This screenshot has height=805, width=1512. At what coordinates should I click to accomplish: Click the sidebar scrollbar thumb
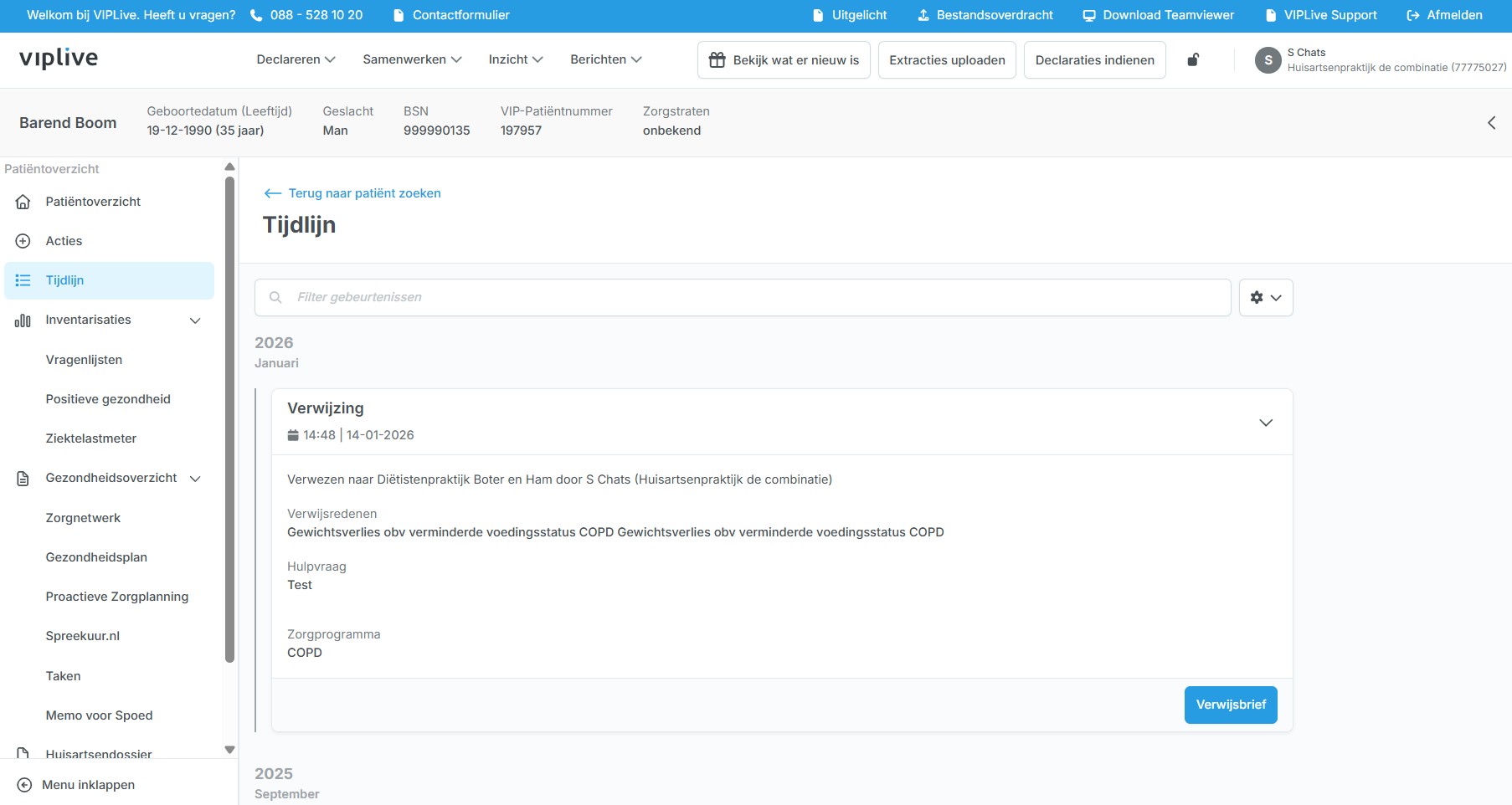point(229,418)
